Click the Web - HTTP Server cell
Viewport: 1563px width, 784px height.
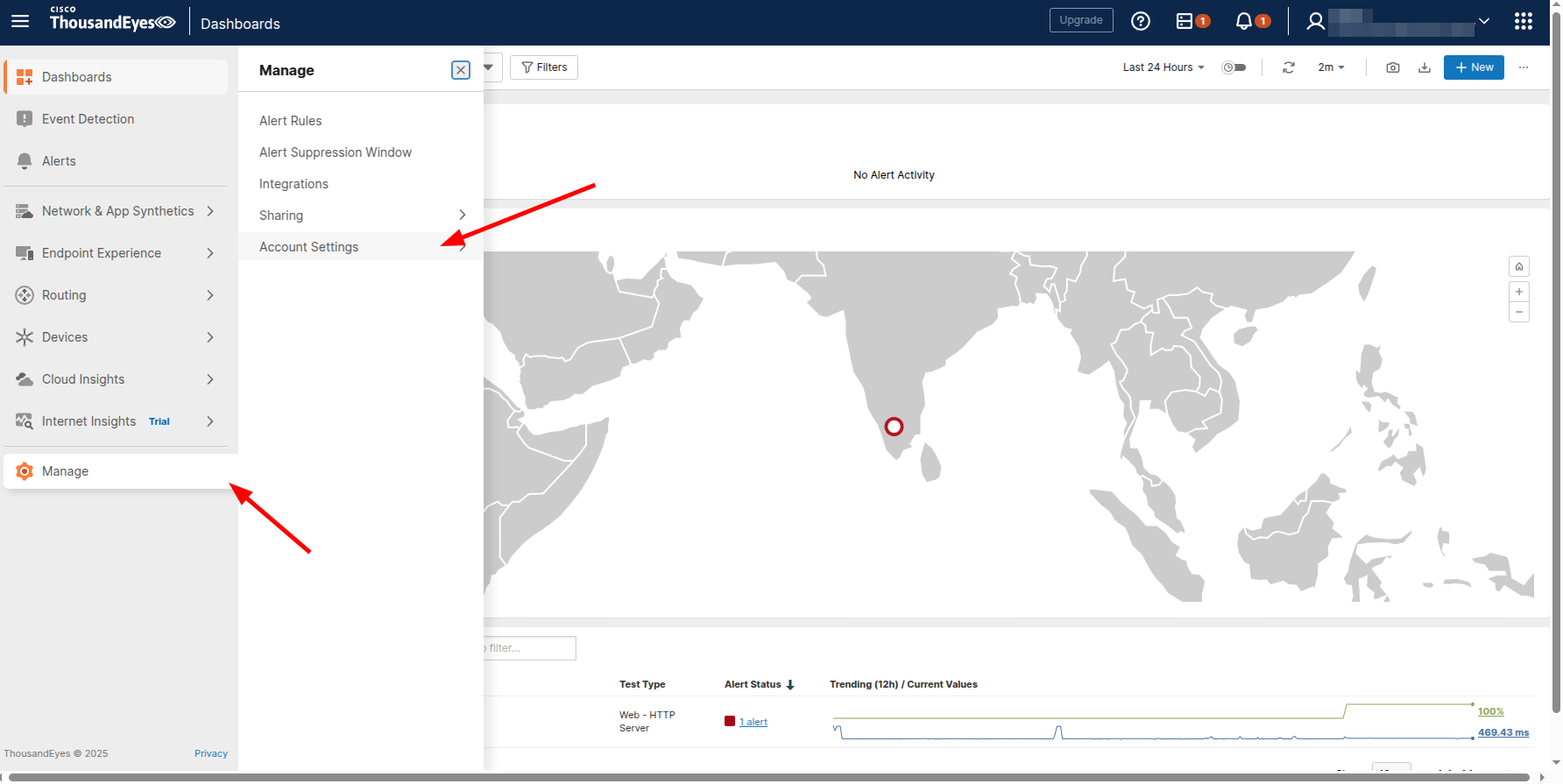tap(647, 722)
